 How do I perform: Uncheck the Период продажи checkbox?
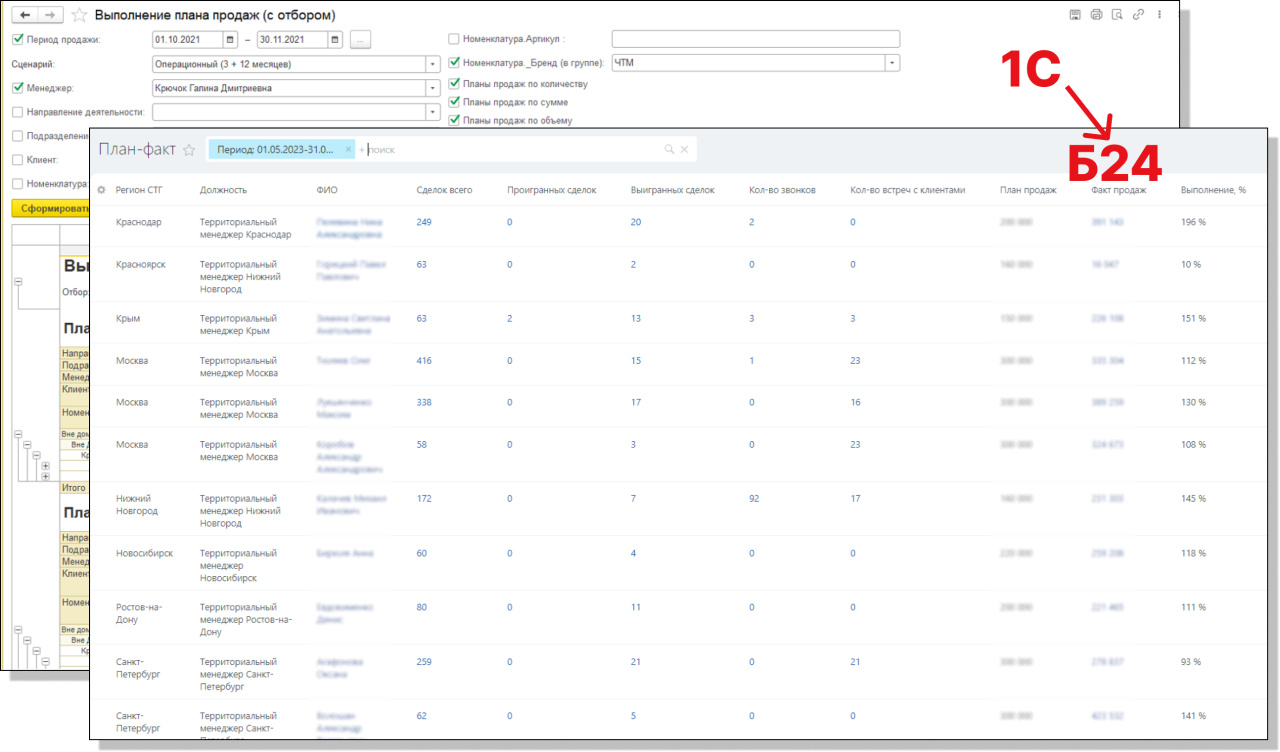(17, 40)
